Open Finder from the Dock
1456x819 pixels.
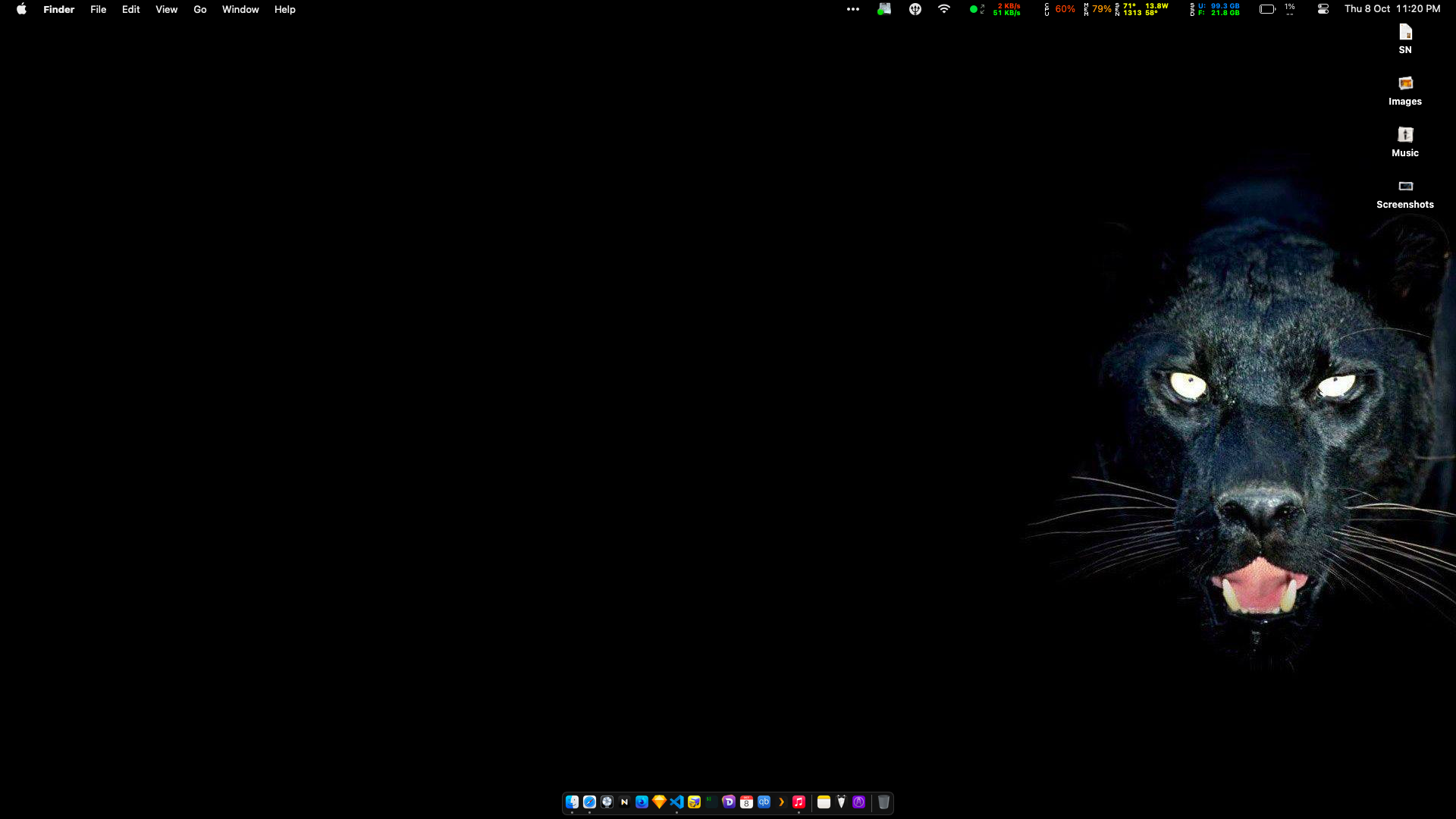572,802
